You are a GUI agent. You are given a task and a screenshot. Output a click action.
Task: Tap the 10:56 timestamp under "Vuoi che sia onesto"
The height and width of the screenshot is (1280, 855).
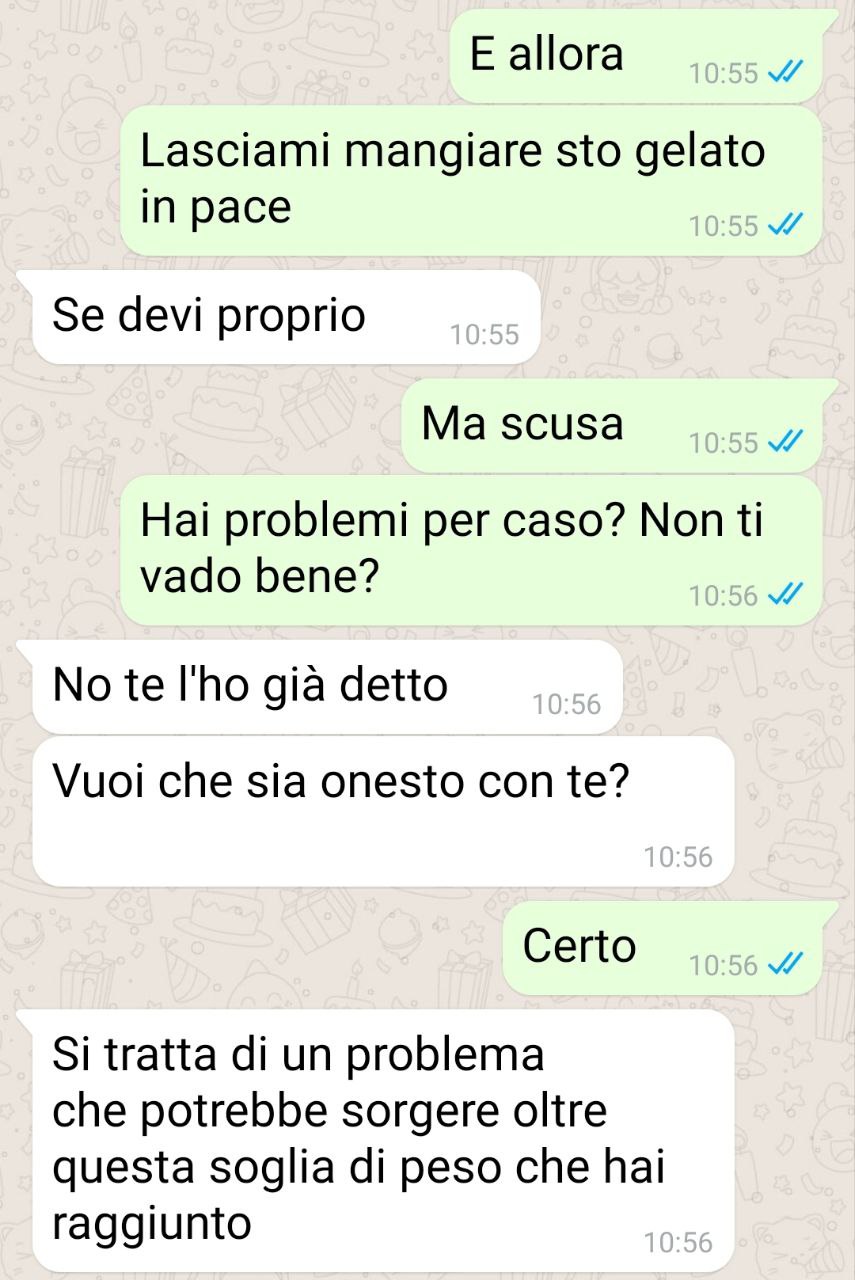678,857
